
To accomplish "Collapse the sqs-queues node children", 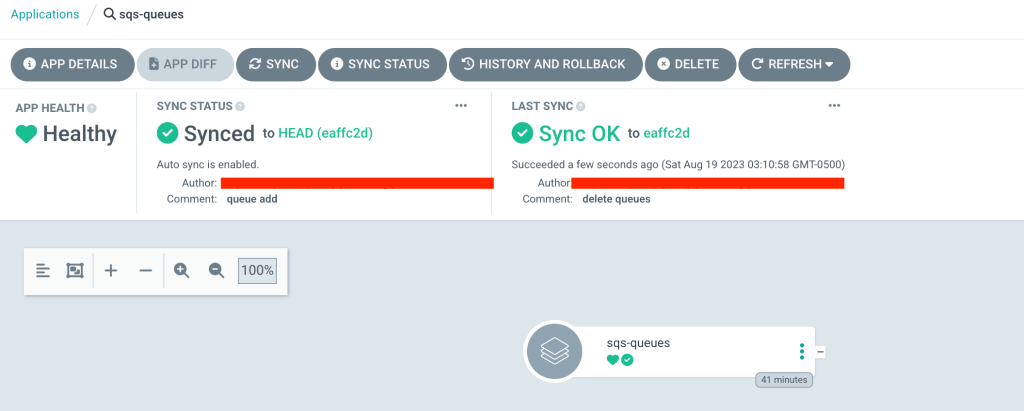I will coord(820,351).
